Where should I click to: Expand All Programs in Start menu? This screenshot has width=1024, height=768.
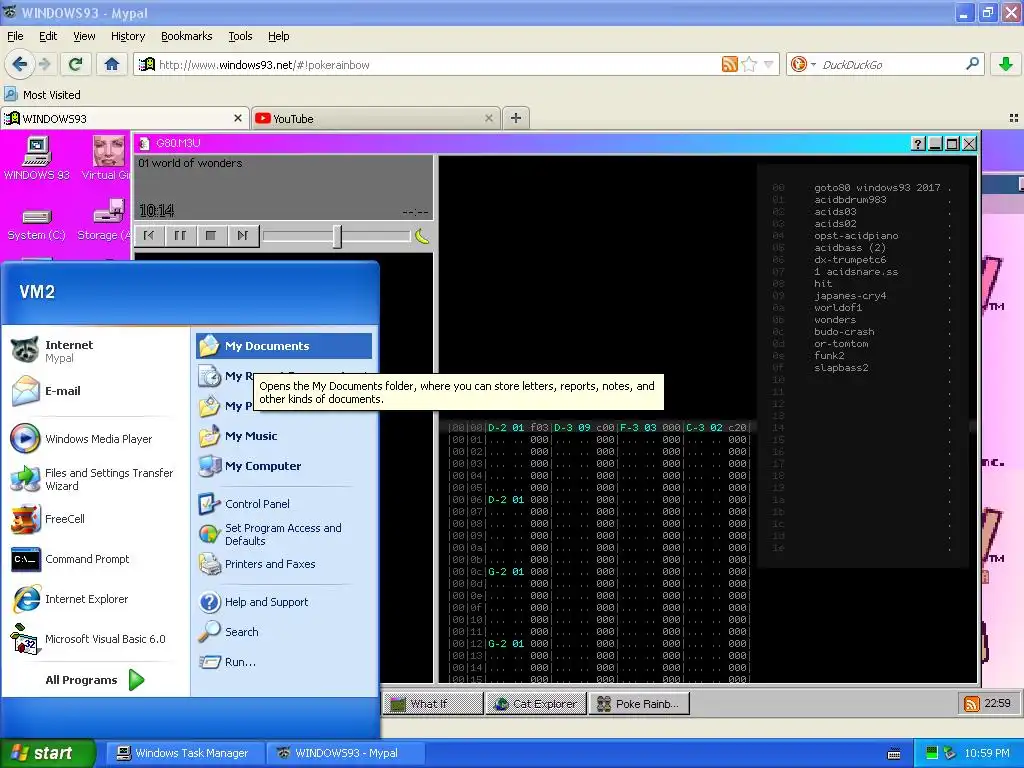click(95, 680)
